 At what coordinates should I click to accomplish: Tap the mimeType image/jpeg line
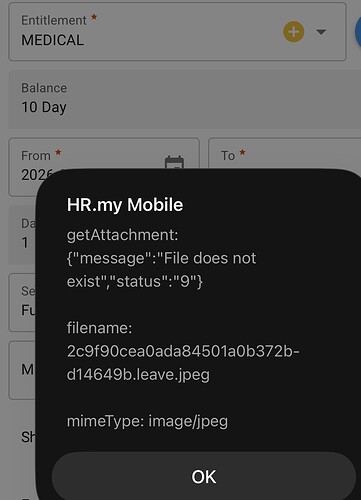pyautogui.click(x=147, y=421)
